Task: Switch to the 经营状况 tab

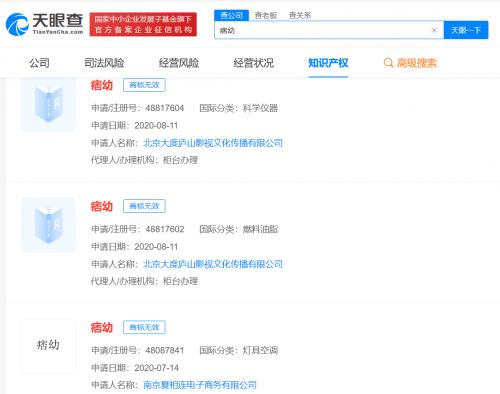Action: pos(253,63)
